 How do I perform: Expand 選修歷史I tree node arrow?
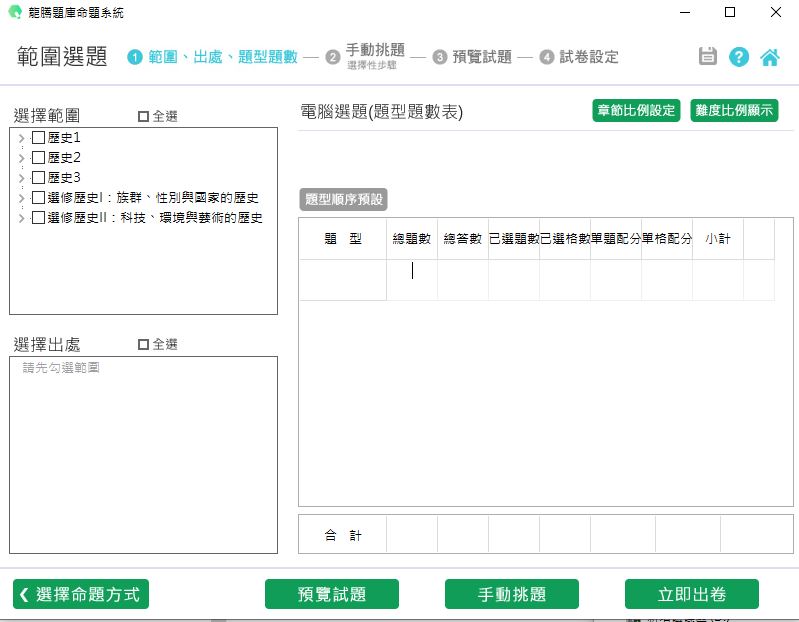click(x=22, y=198)
